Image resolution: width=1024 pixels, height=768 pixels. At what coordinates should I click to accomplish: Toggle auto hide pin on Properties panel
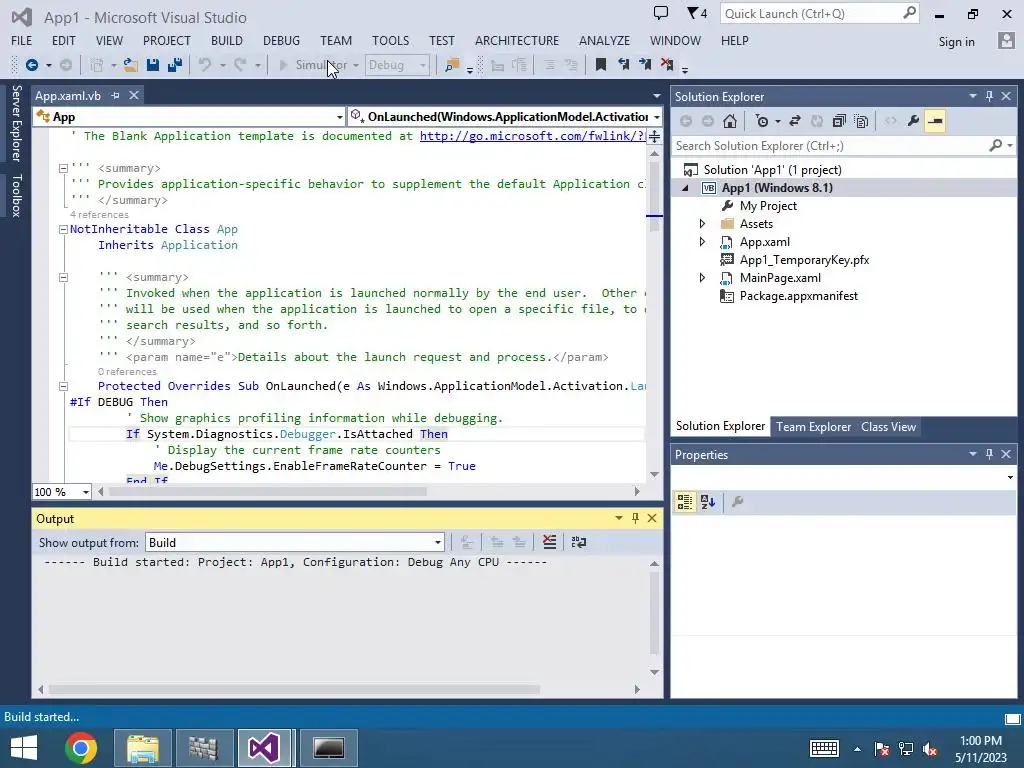[x=989, y=454]
